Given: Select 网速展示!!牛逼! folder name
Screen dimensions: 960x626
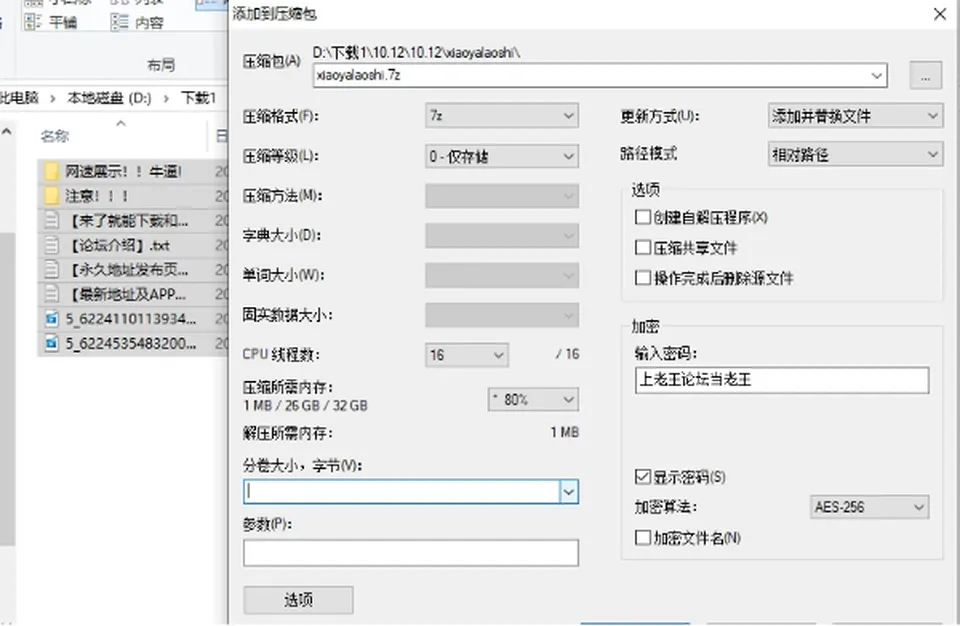Looking at the screenshot, I should pos(124,172).
